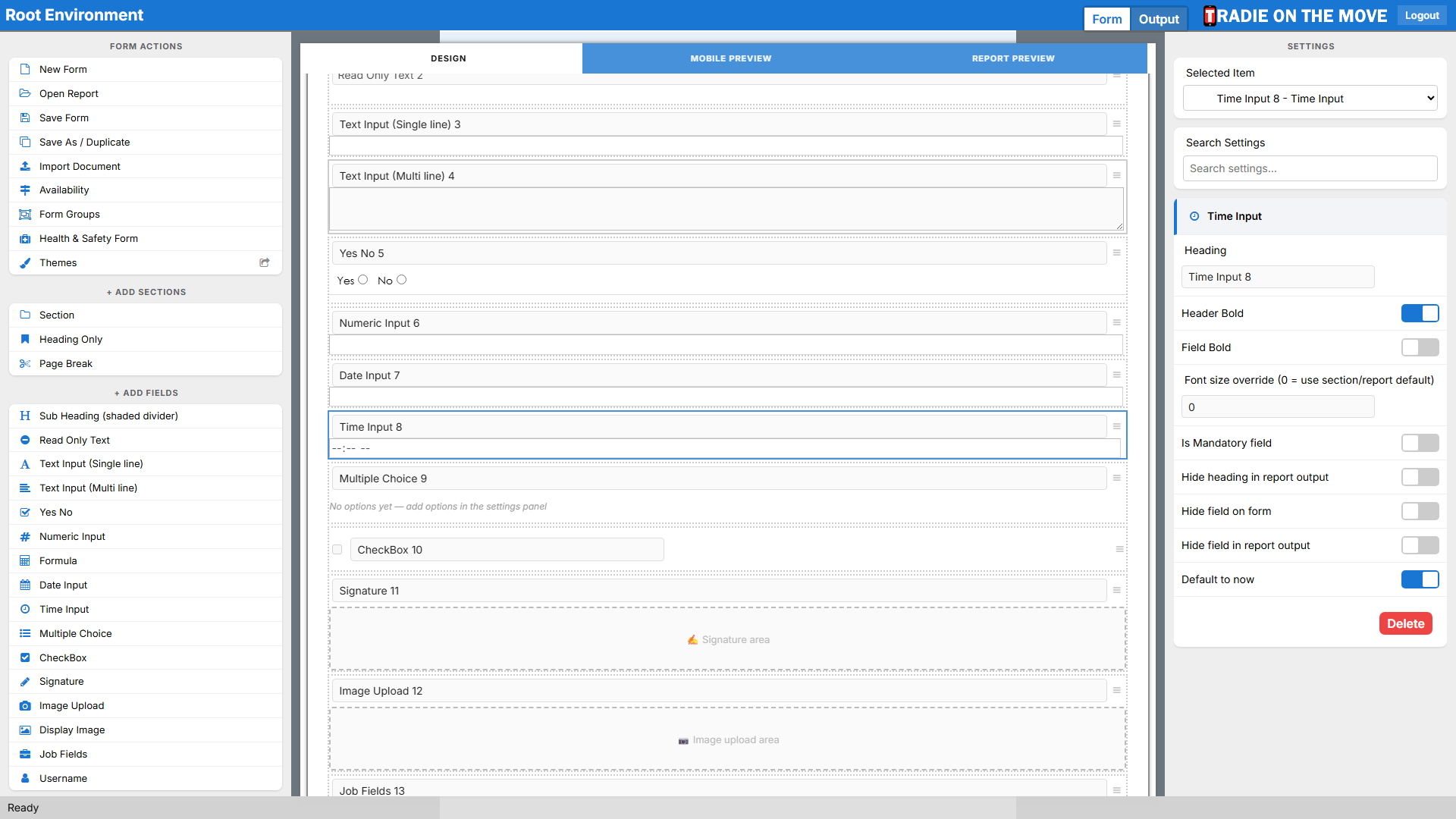
Task: Switch to the Report Preview tab
Action: pyautogui.click(x=1013, y=58)
